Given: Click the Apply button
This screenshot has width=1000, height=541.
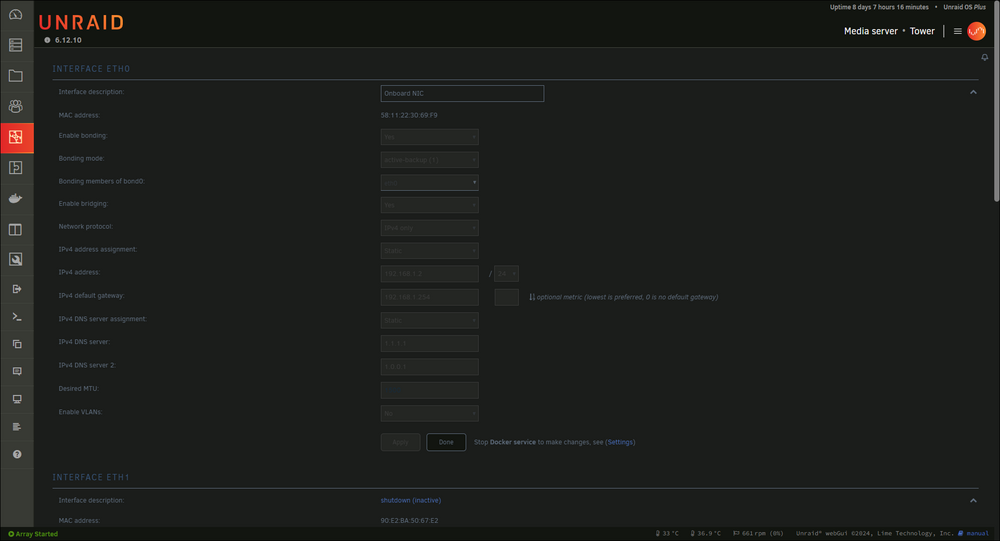Looking at the screenshot, I should click(401, 442).
